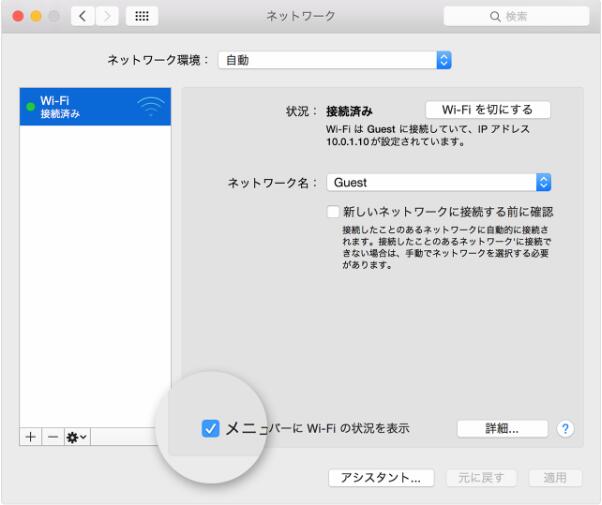The height and width of the screenshot is (505, 602).
Task: Open the 詳細... advanced settings
Action: tap(502, 429)
